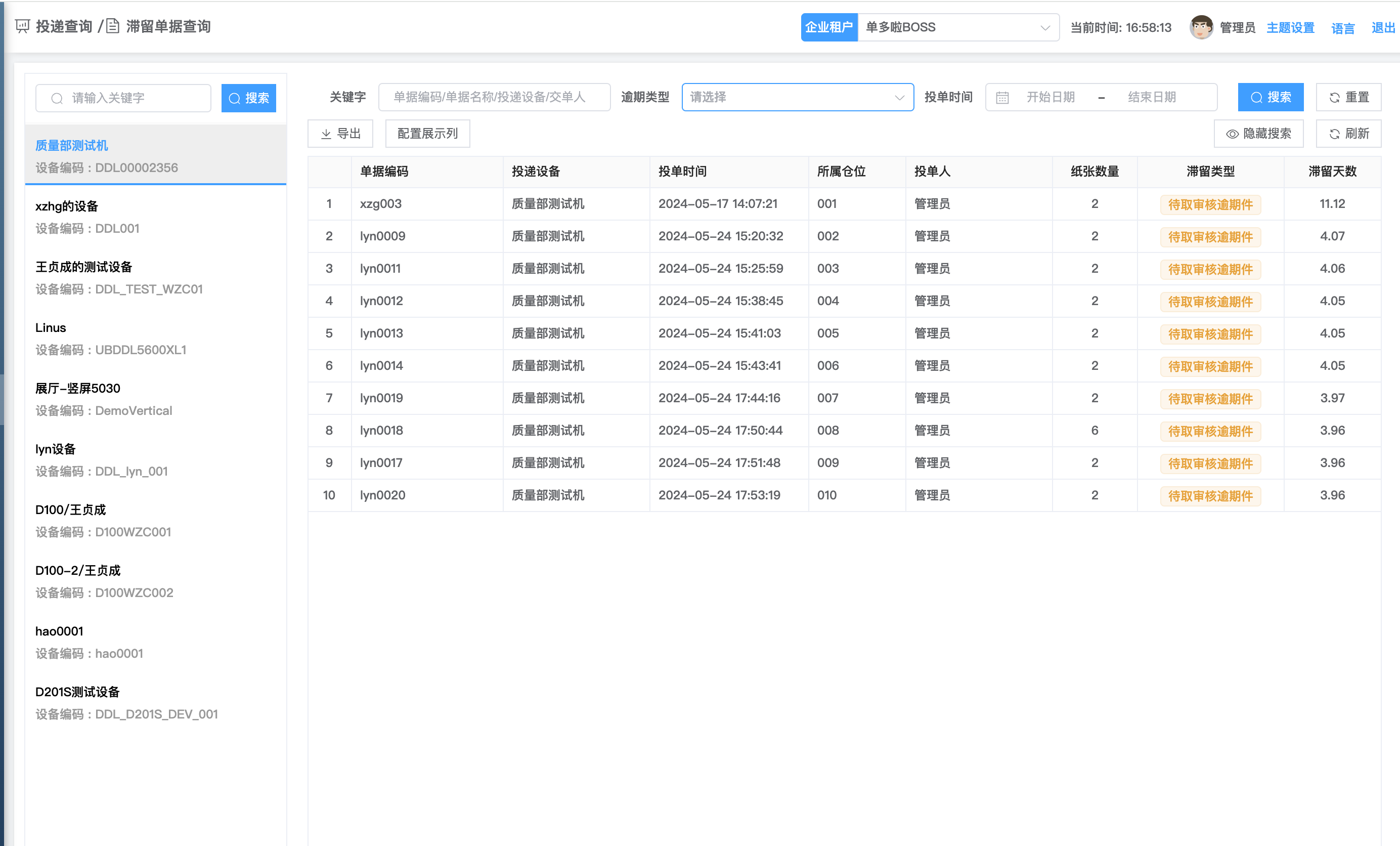This screenshot has width=1400, height=846.
Task: Expand the 逾期类型 dropdown
Action: pyautogui.click(x=797, y=97)
